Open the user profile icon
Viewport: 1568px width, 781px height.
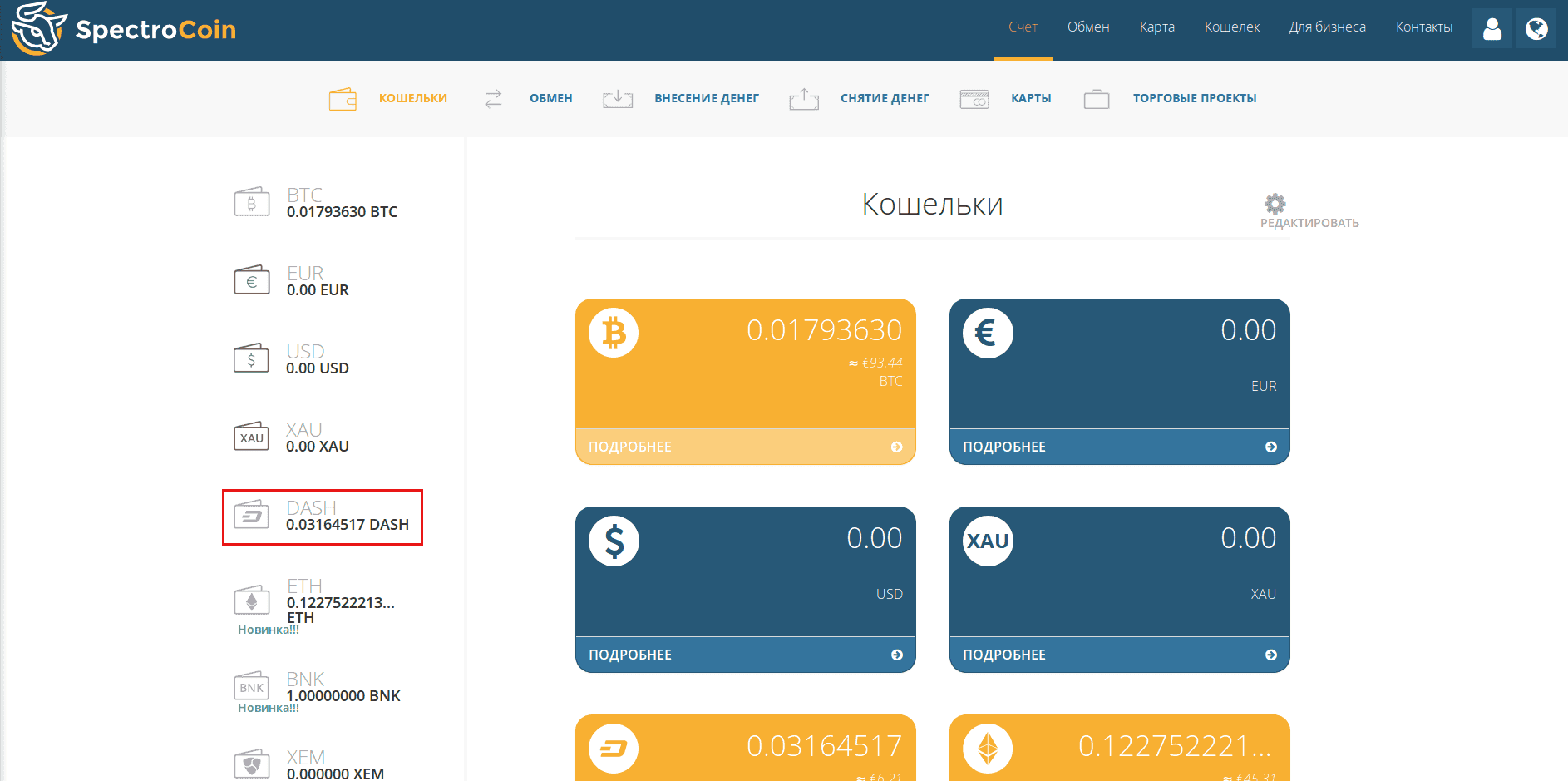click(x=1492, y=29)
